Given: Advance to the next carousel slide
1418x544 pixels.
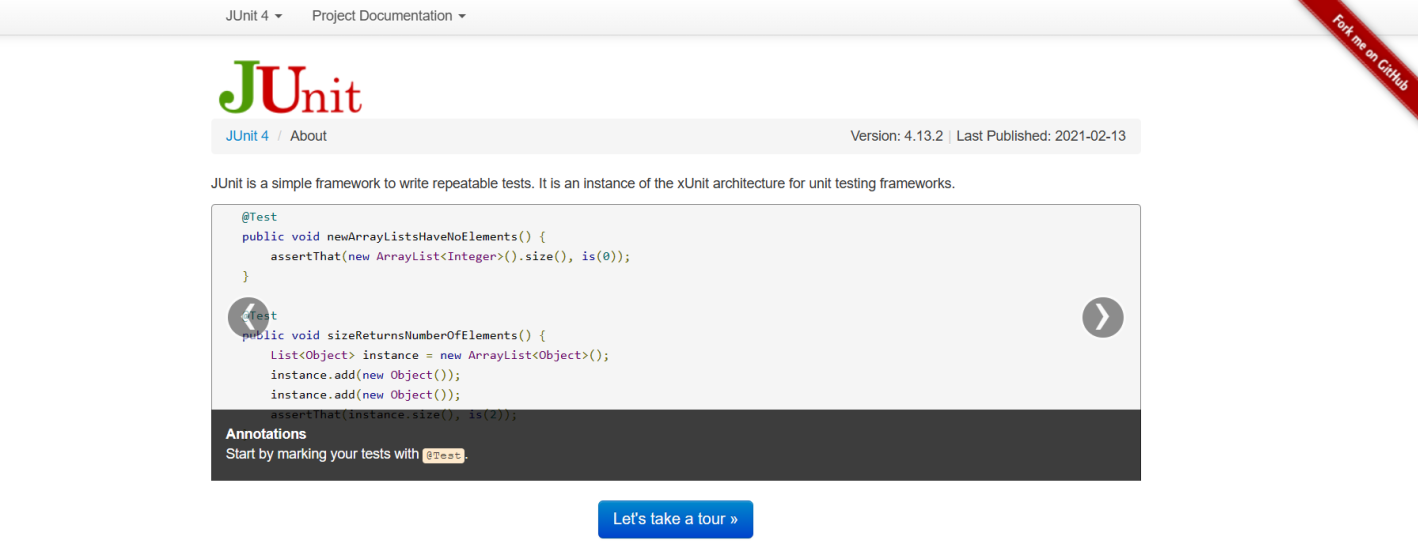Looking at the screenshot, I should pyautogui.click(x=1102, y=317).
